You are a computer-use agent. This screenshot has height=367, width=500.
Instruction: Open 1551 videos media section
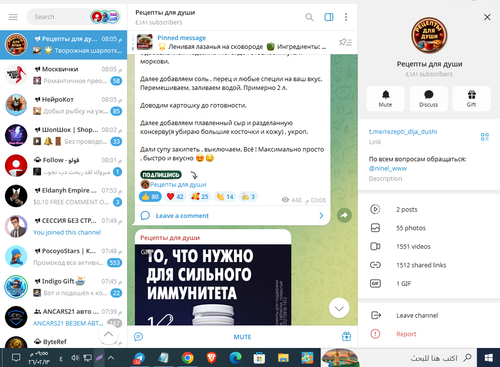coord(429,246)
